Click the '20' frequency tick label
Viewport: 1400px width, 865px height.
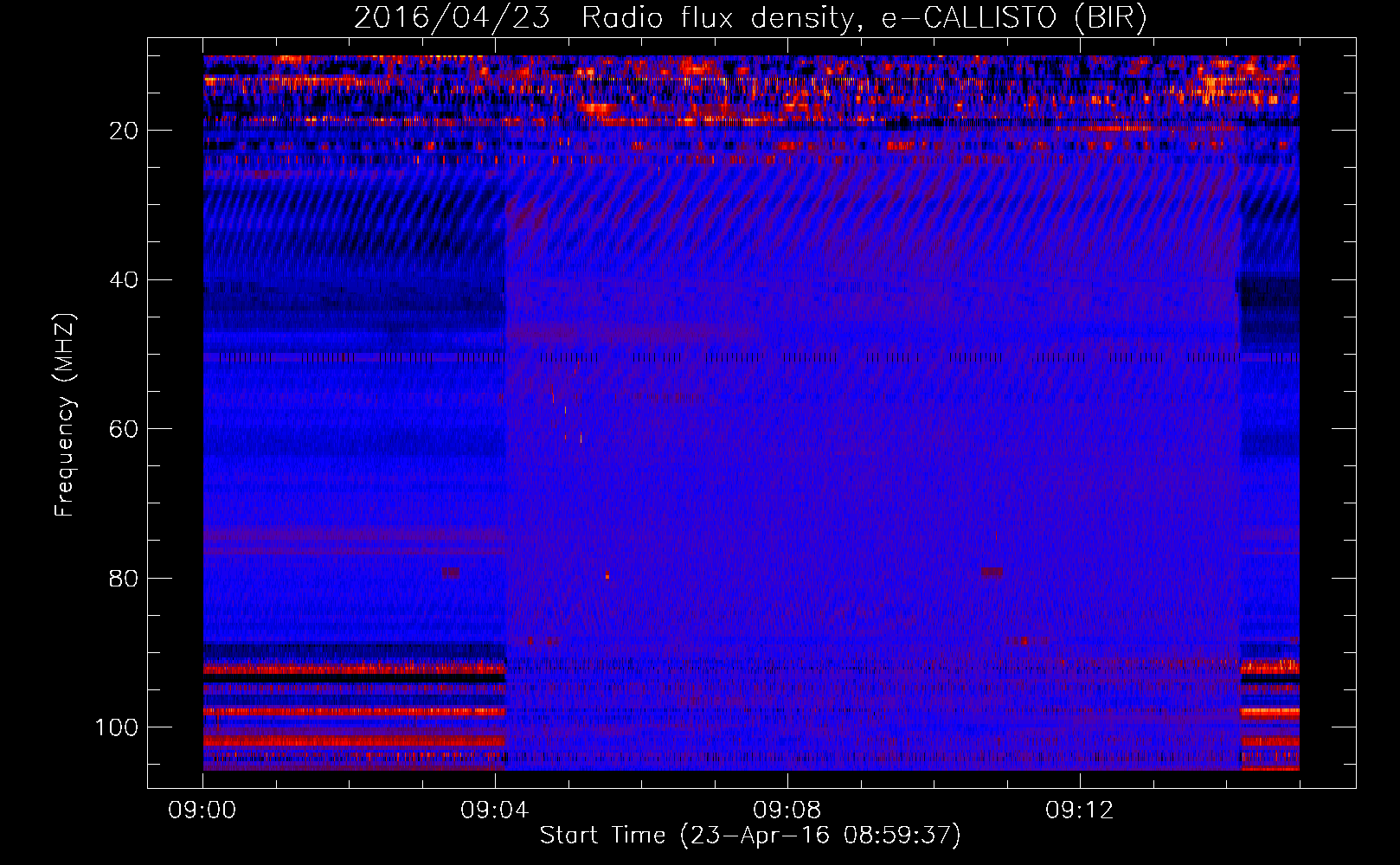[124, 131]
